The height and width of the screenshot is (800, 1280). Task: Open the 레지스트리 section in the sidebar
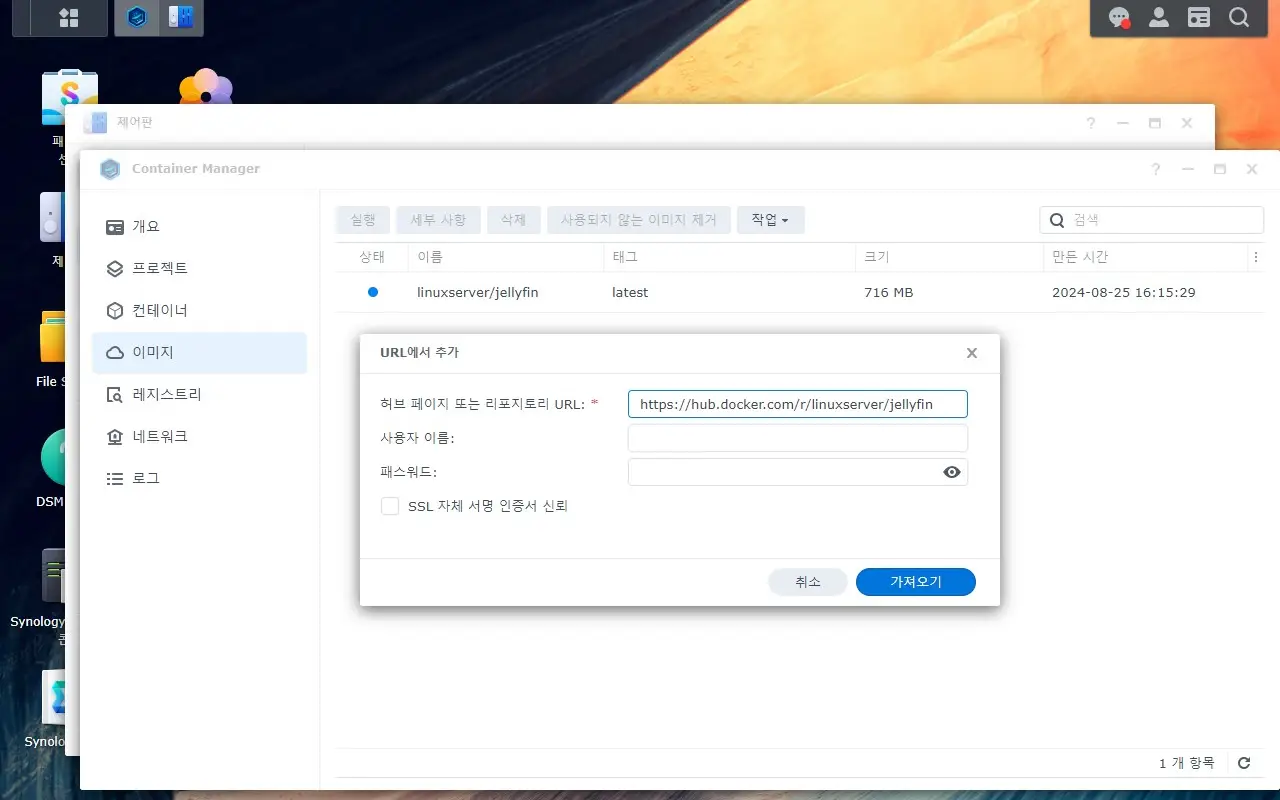[x=167, y=394]
